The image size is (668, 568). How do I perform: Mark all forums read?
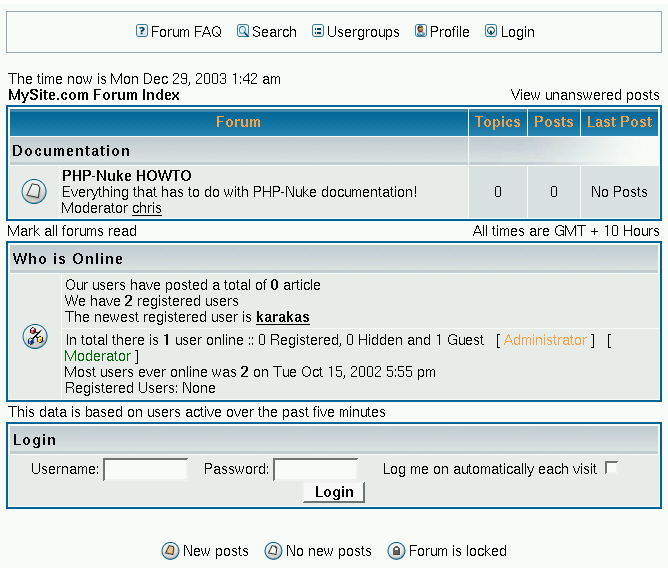tap(72, 231)
